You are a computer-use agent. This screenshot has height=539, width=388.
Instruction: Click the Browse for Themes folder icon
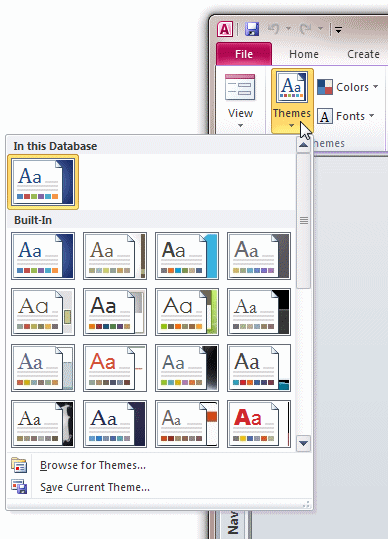[x=19, y=465]
